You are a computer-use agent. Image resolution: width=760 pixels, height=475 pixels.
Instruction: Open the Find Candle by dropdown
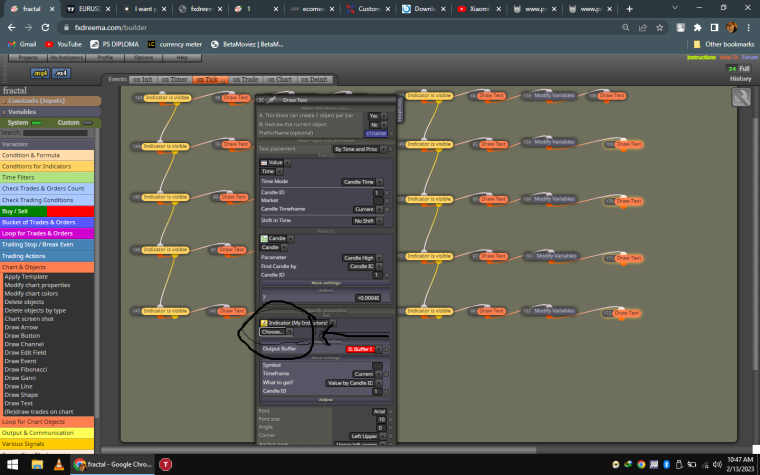point(365,267)
